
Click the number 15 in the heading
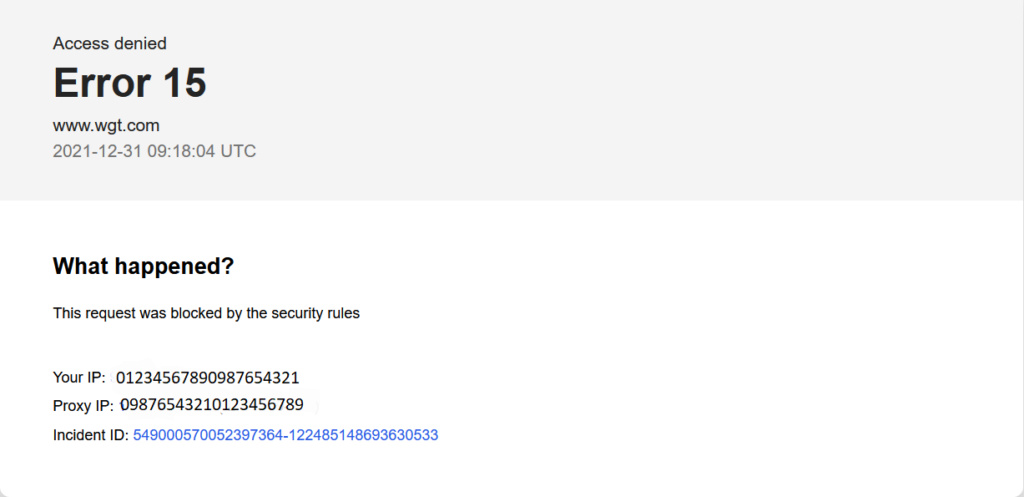(185, 83)
